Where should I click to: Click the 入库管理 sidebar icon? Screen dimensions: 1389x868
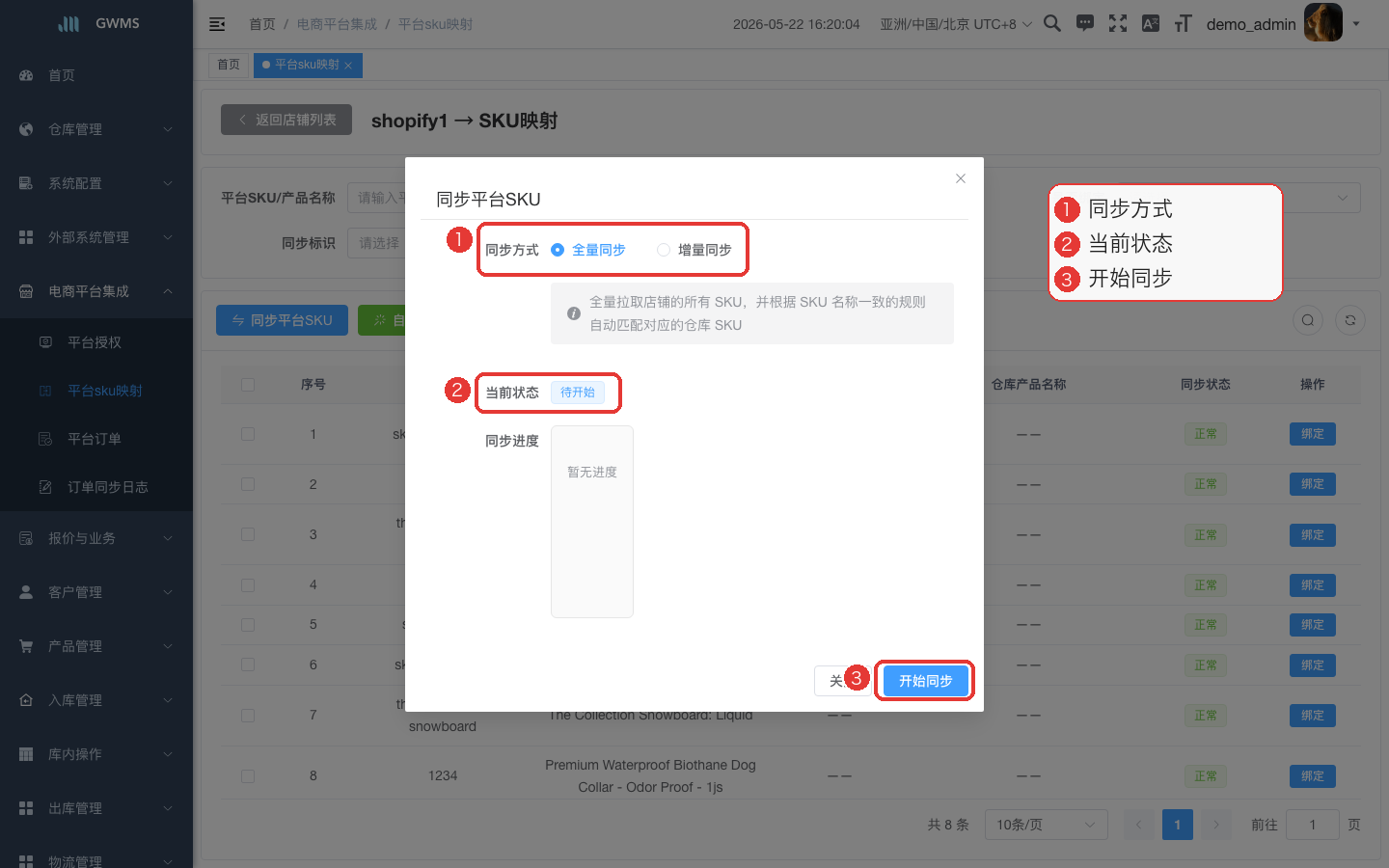pos(26,700)
